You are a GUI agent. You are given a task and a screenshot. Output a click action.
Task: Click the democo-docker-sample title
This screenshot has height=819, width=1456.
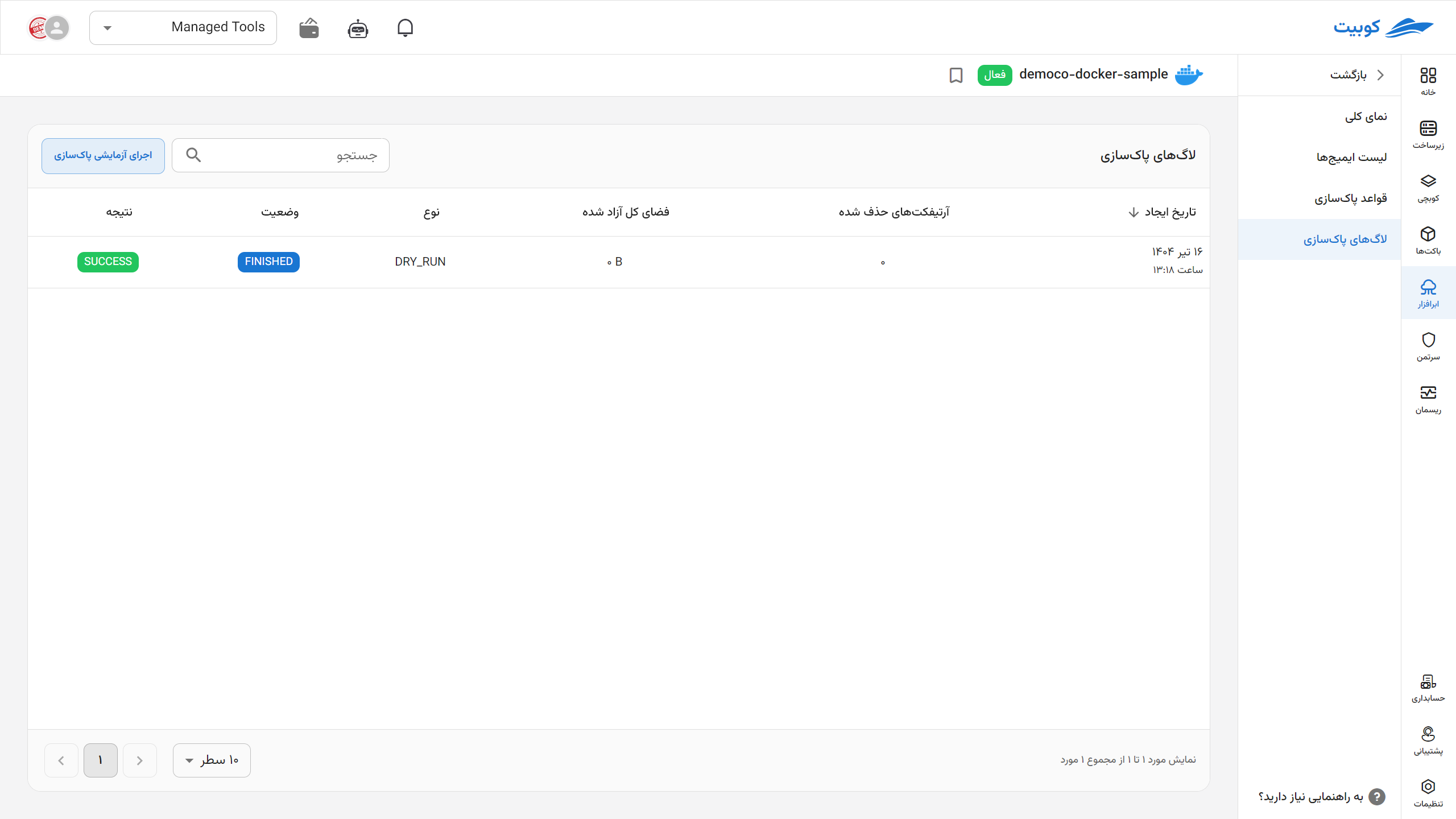point(1093,75)
